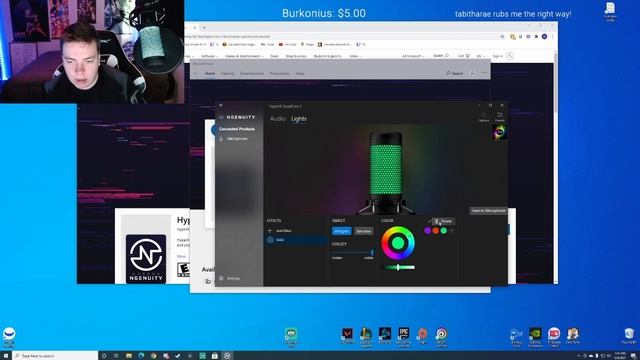The height and width of the screenshot is (360, 640).
Task: Click the Add Effect plus button
Action: coord(270,231)
